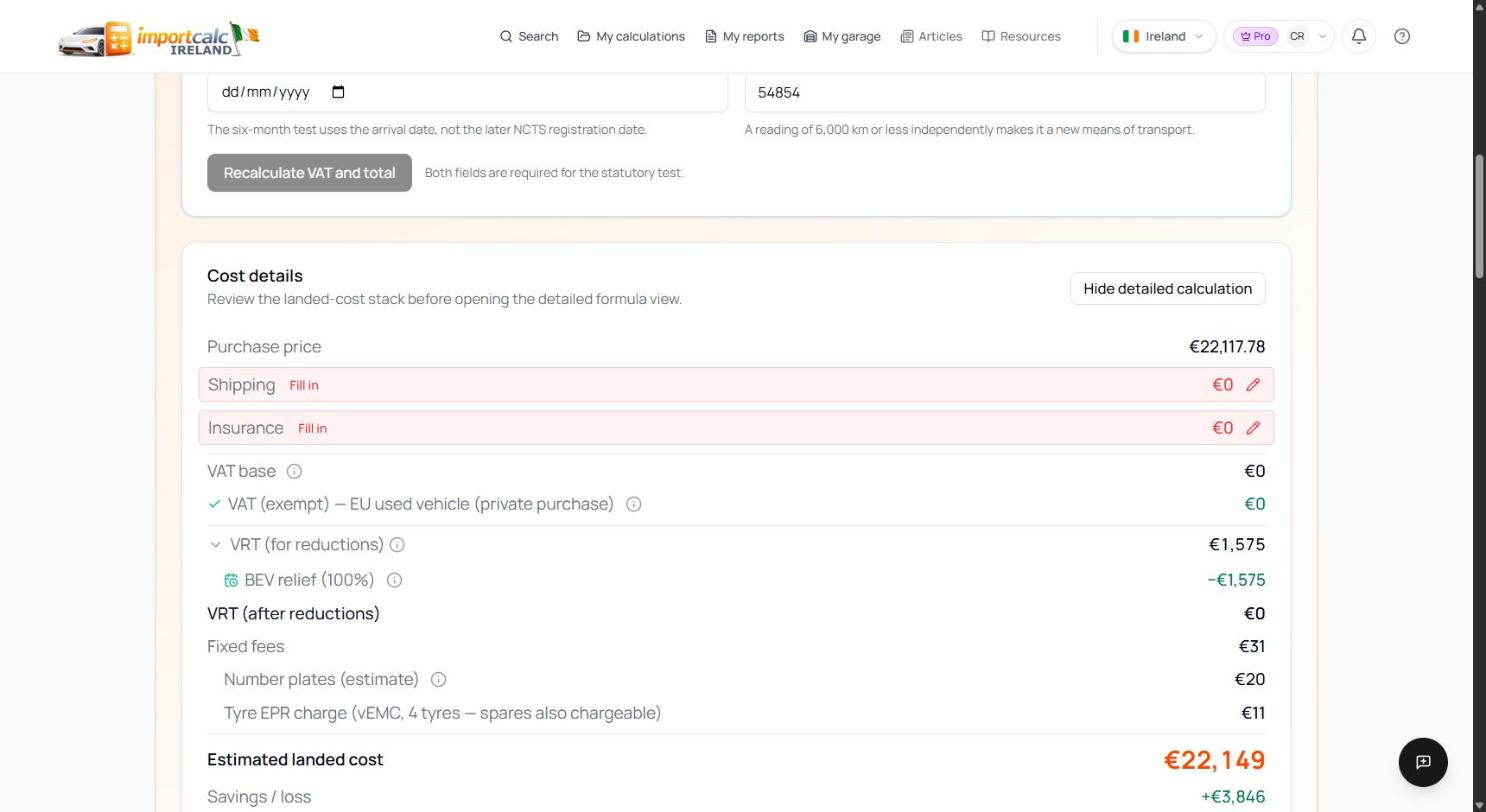Edit the Shipping cost pencil icon
This screenshot has width=1486, height=812.
coord(1253,385)
